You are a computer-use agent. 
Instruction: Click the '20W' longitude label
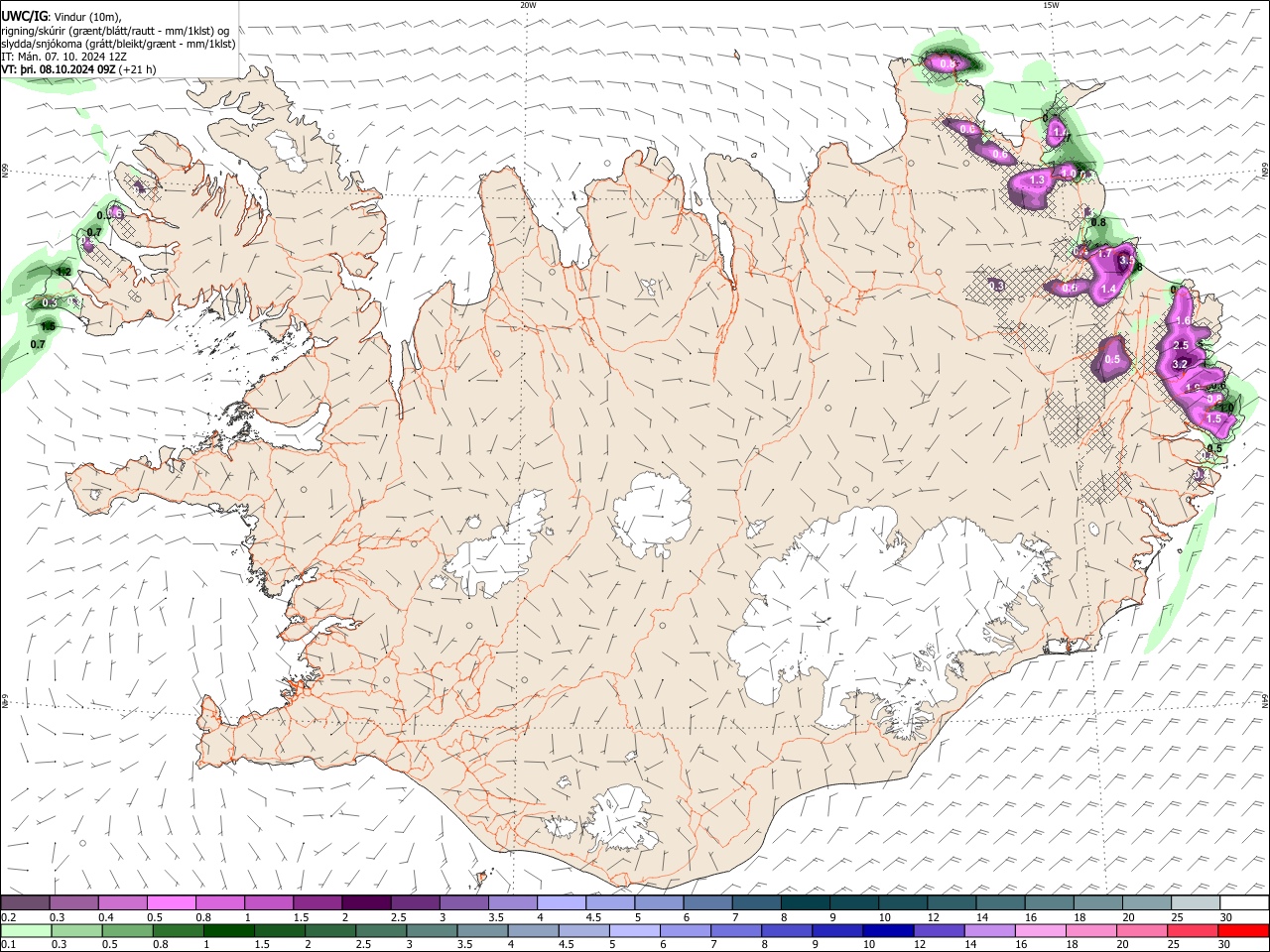[x=528, y=5]
